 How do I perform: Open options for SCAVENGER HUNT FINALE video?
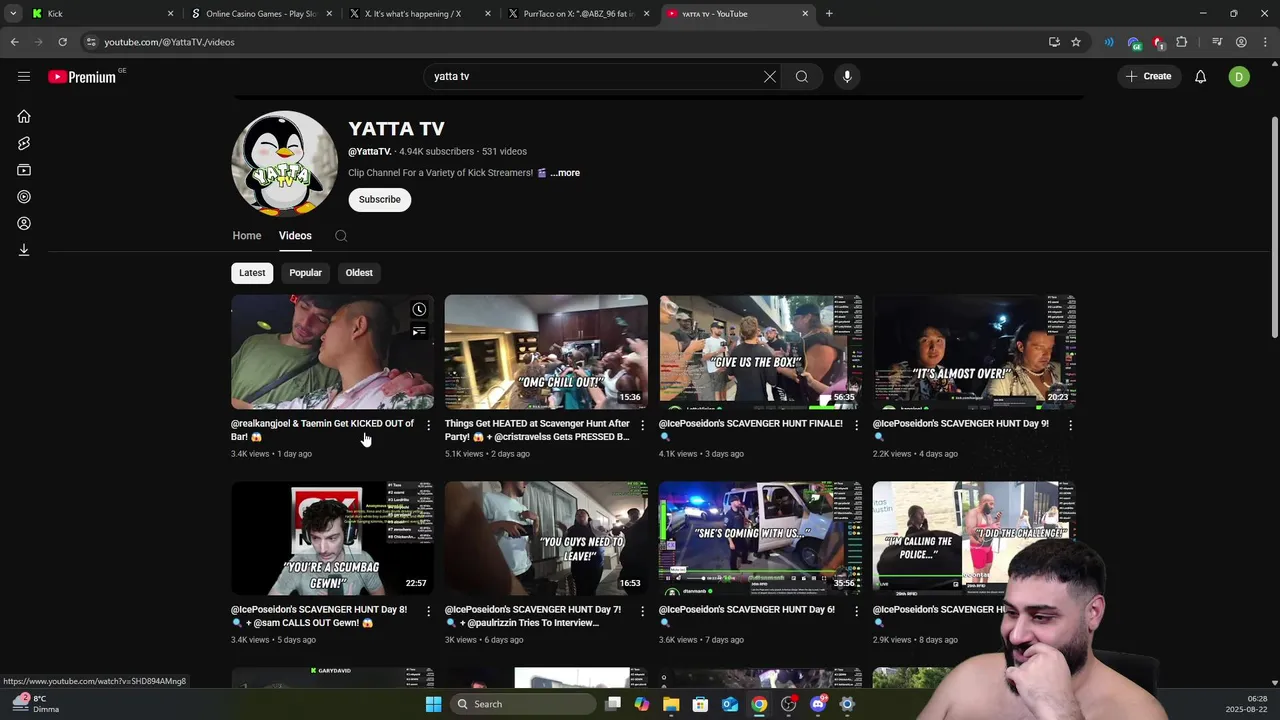point(857,425)
